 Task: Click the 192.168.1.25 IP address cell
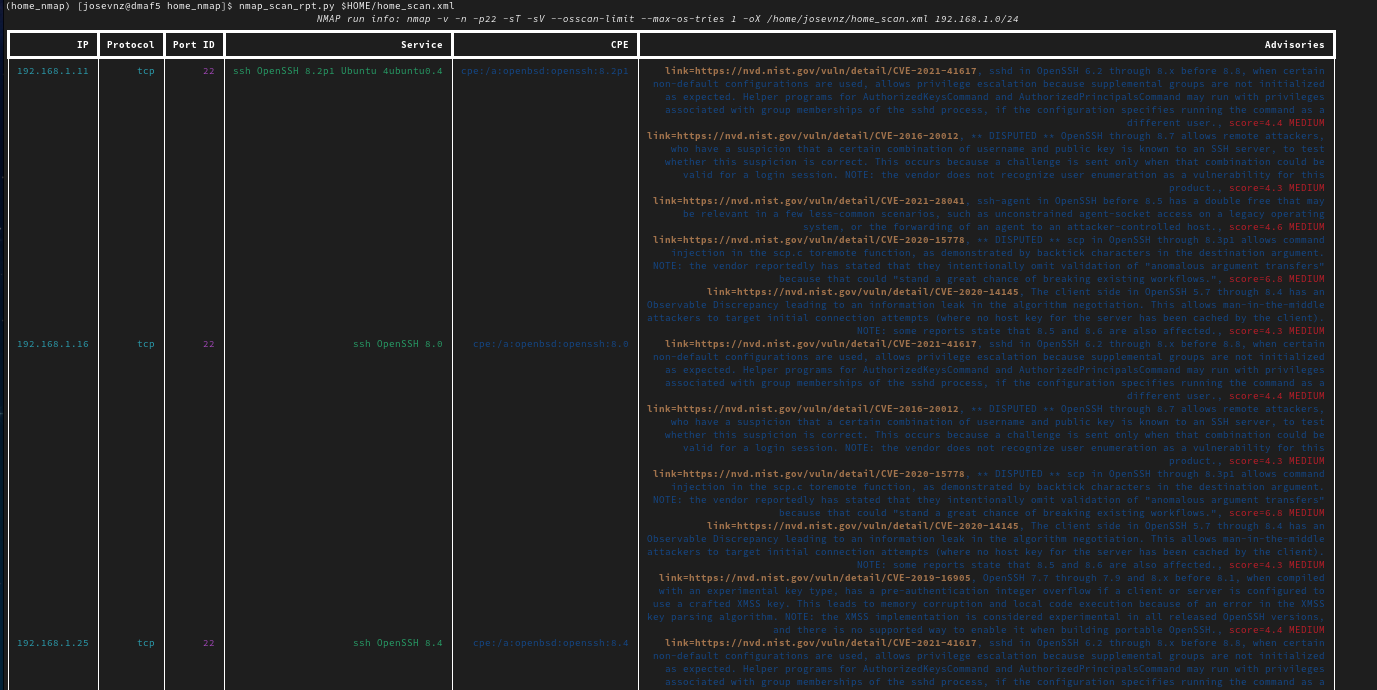point(53,643)
